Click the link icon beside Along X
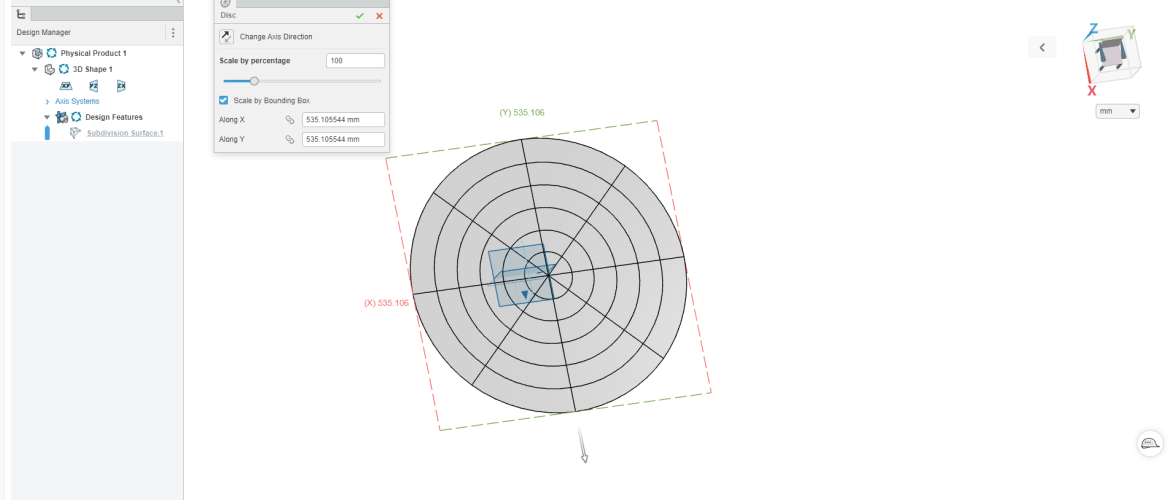Viewport: 1170px width, 500px height. 290,120
